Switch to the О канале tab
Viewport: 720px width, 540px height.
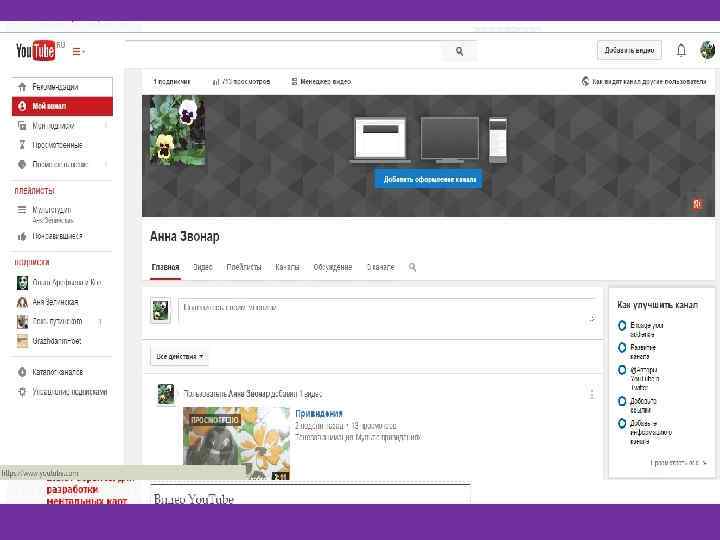pyautogui.click(x=380, y=267)
